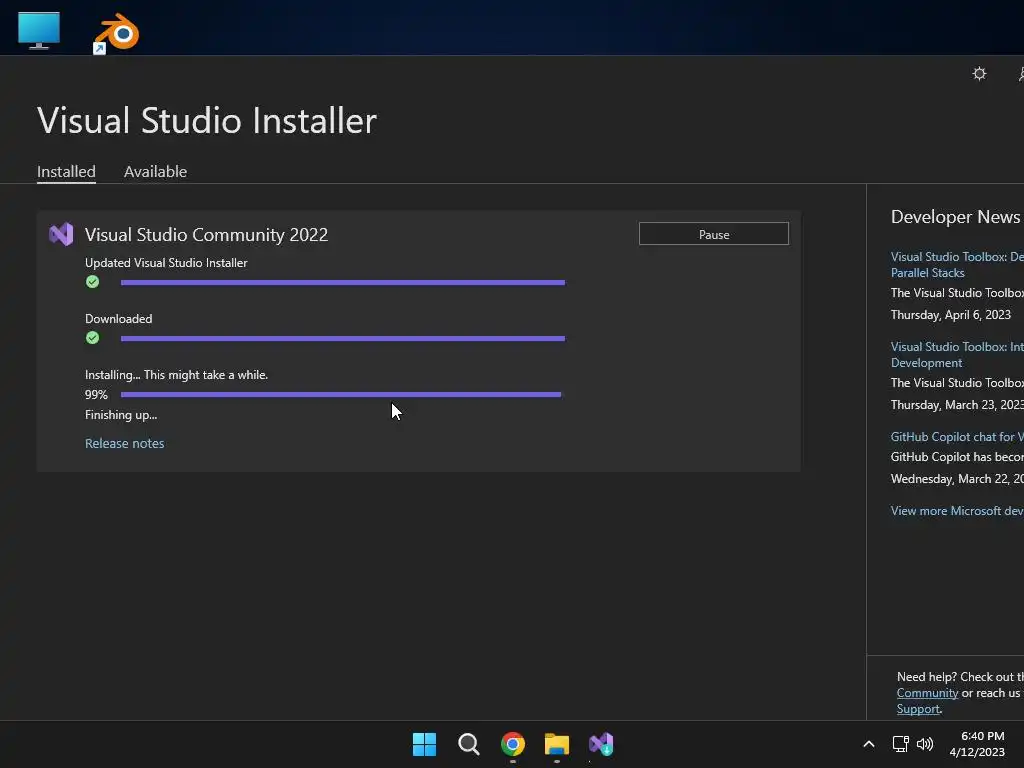Viewport: 1024px width, 768px height.
Task: Open the volume speaker tray icon
Action: 925,744
